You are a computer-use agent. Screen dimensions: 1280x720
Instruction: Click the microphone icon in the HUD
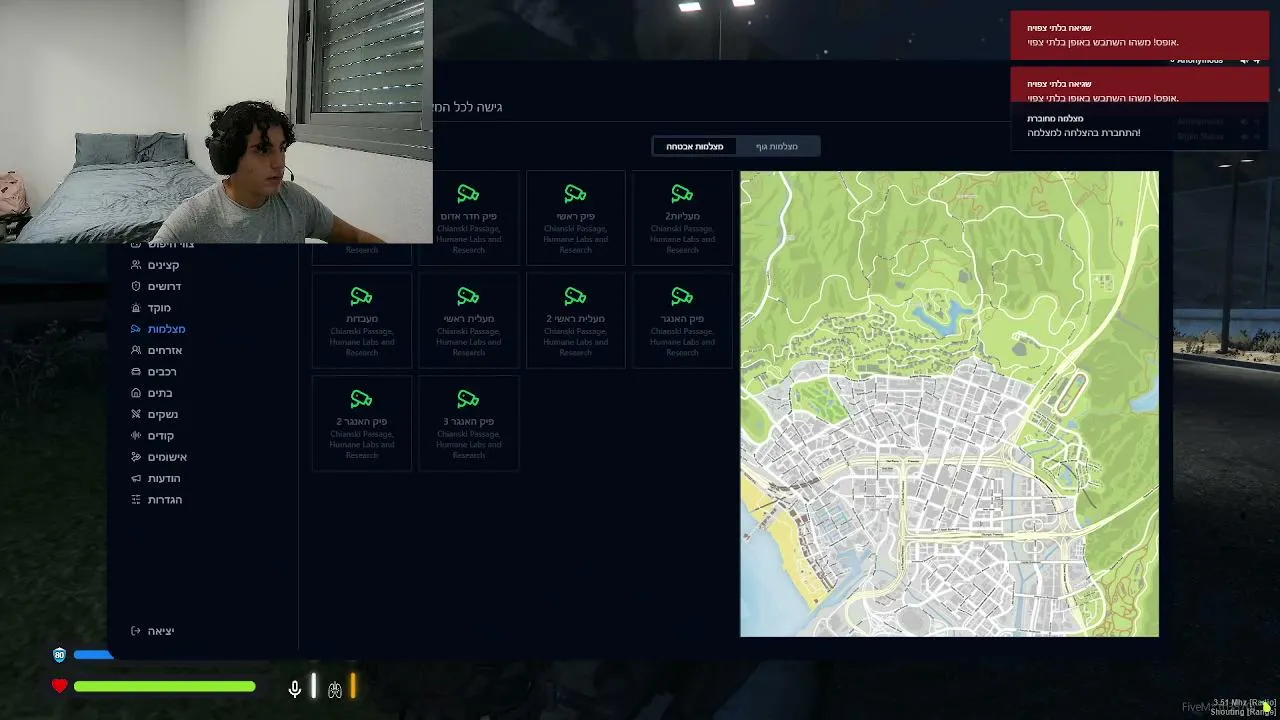click(x=295, y=688)
